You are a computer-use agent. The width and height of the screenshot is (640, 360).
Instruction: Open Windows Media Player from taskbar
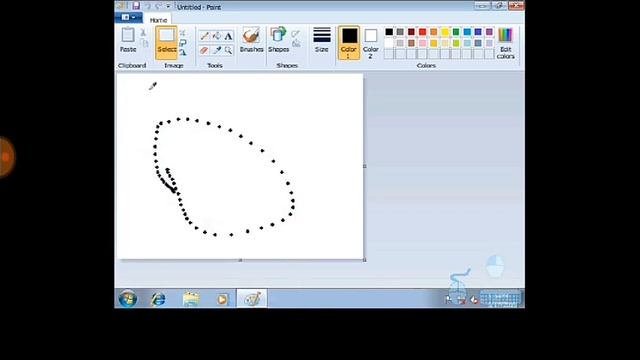[222, 299]
